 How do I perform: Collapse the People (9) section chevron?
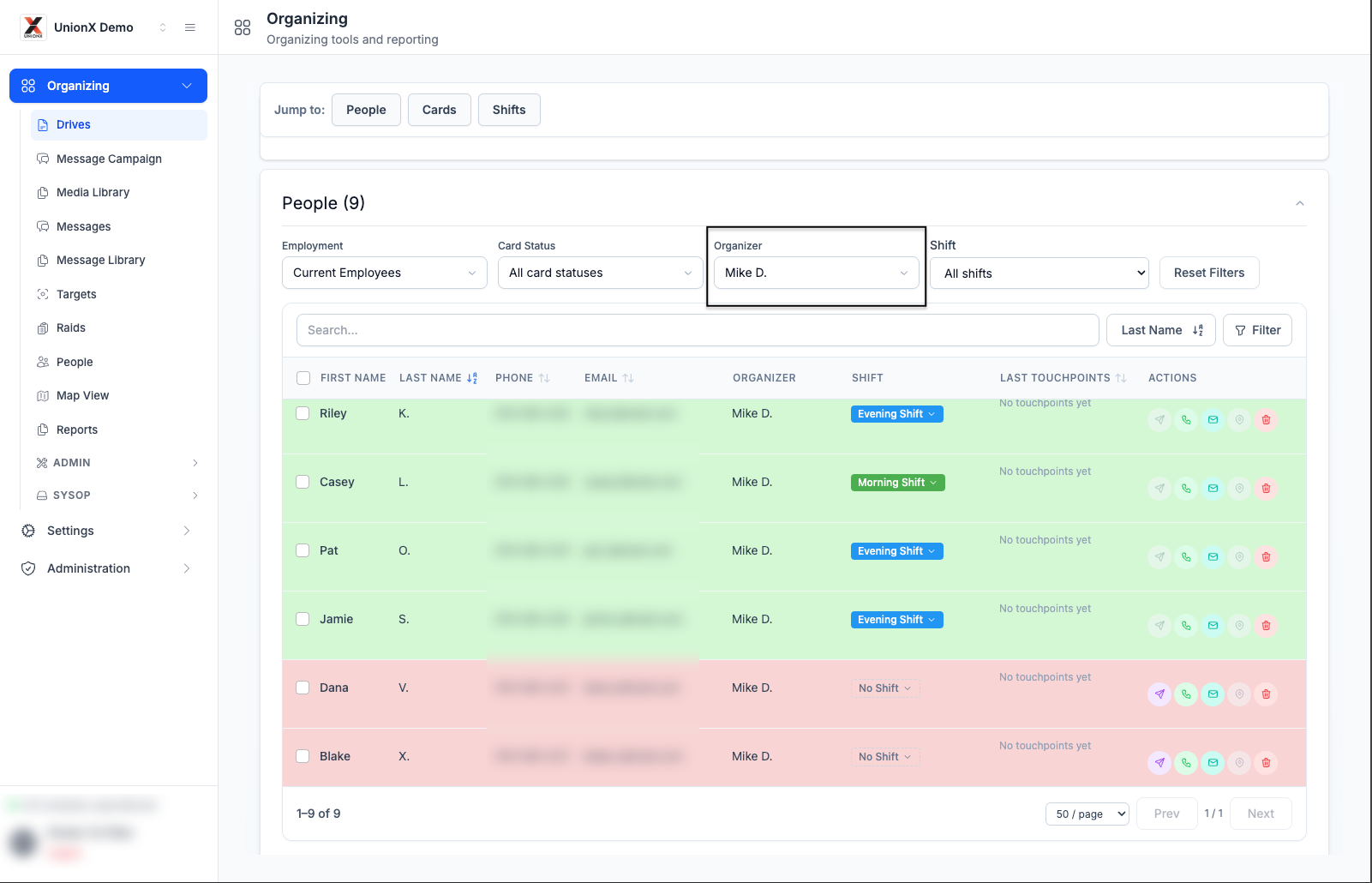click(x=1300, y=203)
